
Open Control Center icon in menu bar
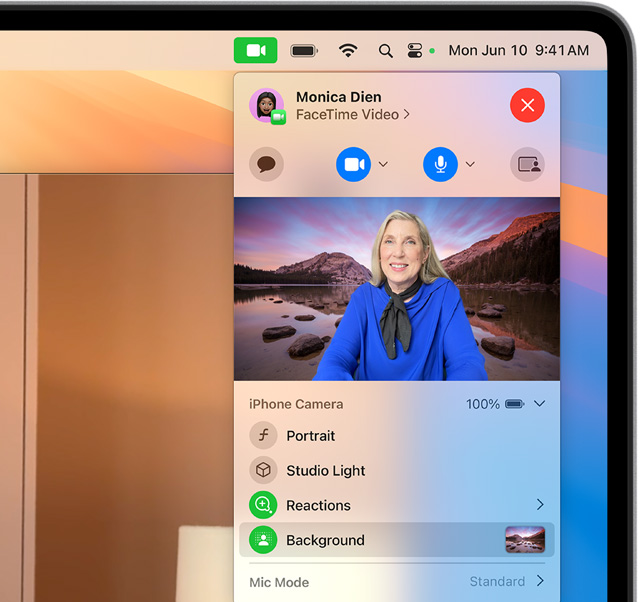coord(415,51)
